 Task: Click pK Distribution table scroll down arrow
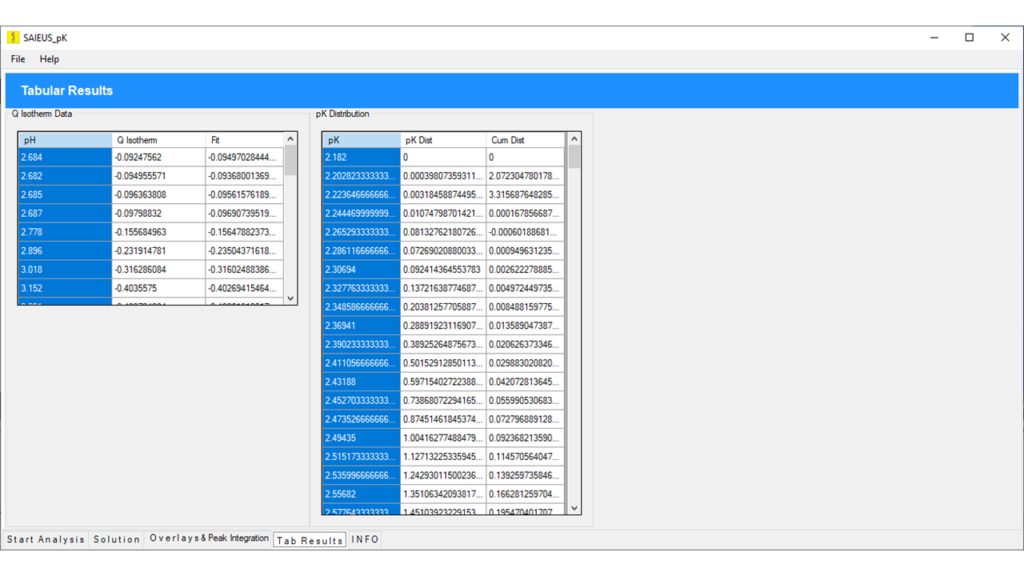click(574, 507)
